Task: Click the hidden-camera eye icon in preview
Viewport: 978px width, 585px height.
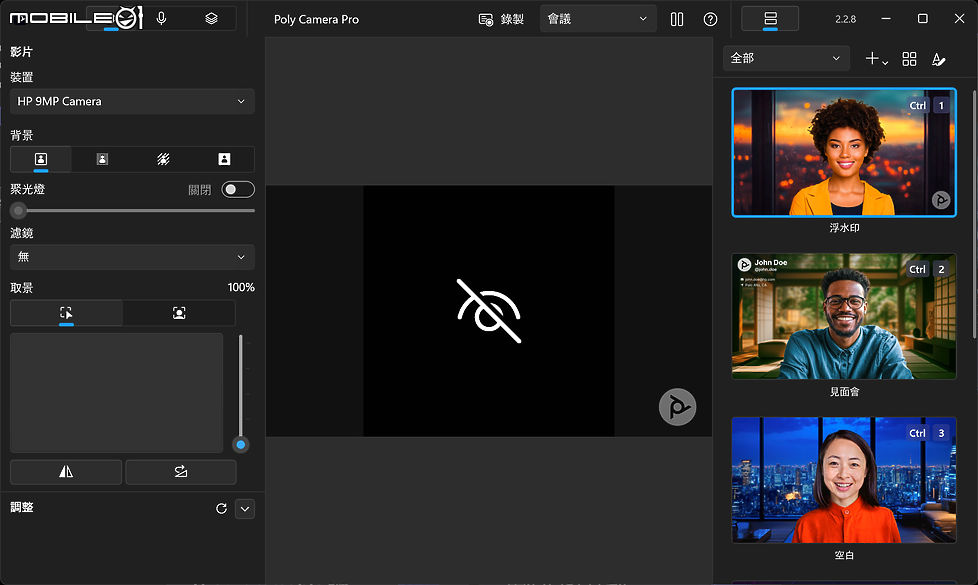Action: coord(489,311)
